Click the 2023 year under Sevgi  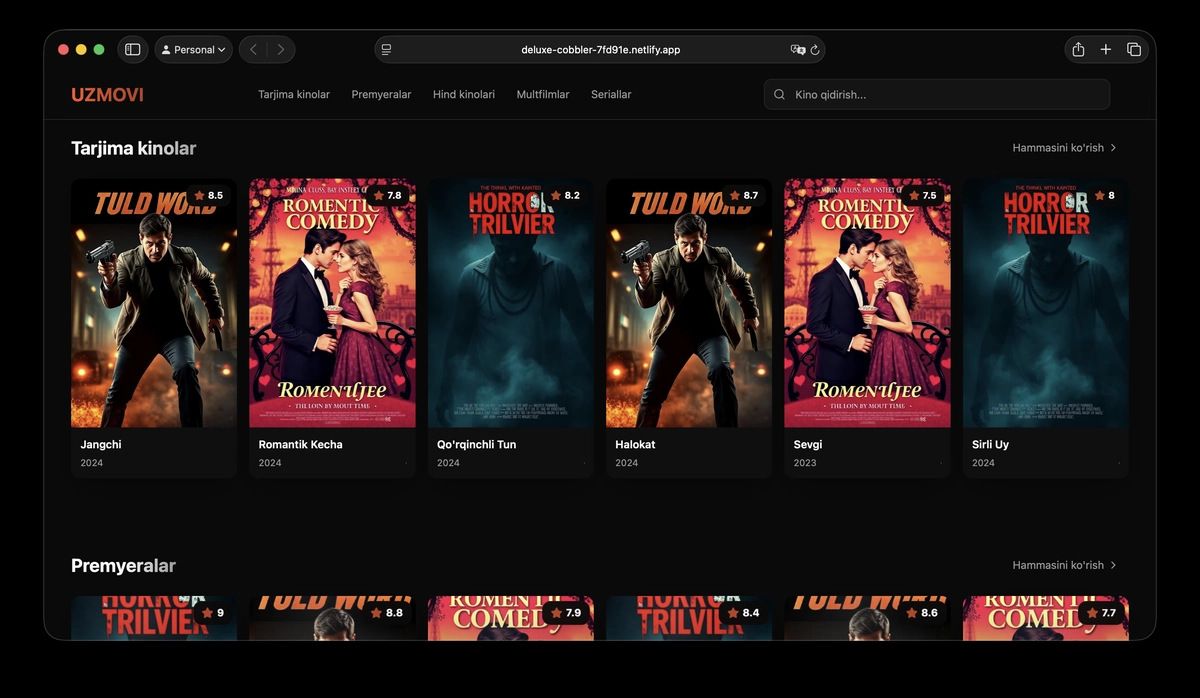point(805,463)
